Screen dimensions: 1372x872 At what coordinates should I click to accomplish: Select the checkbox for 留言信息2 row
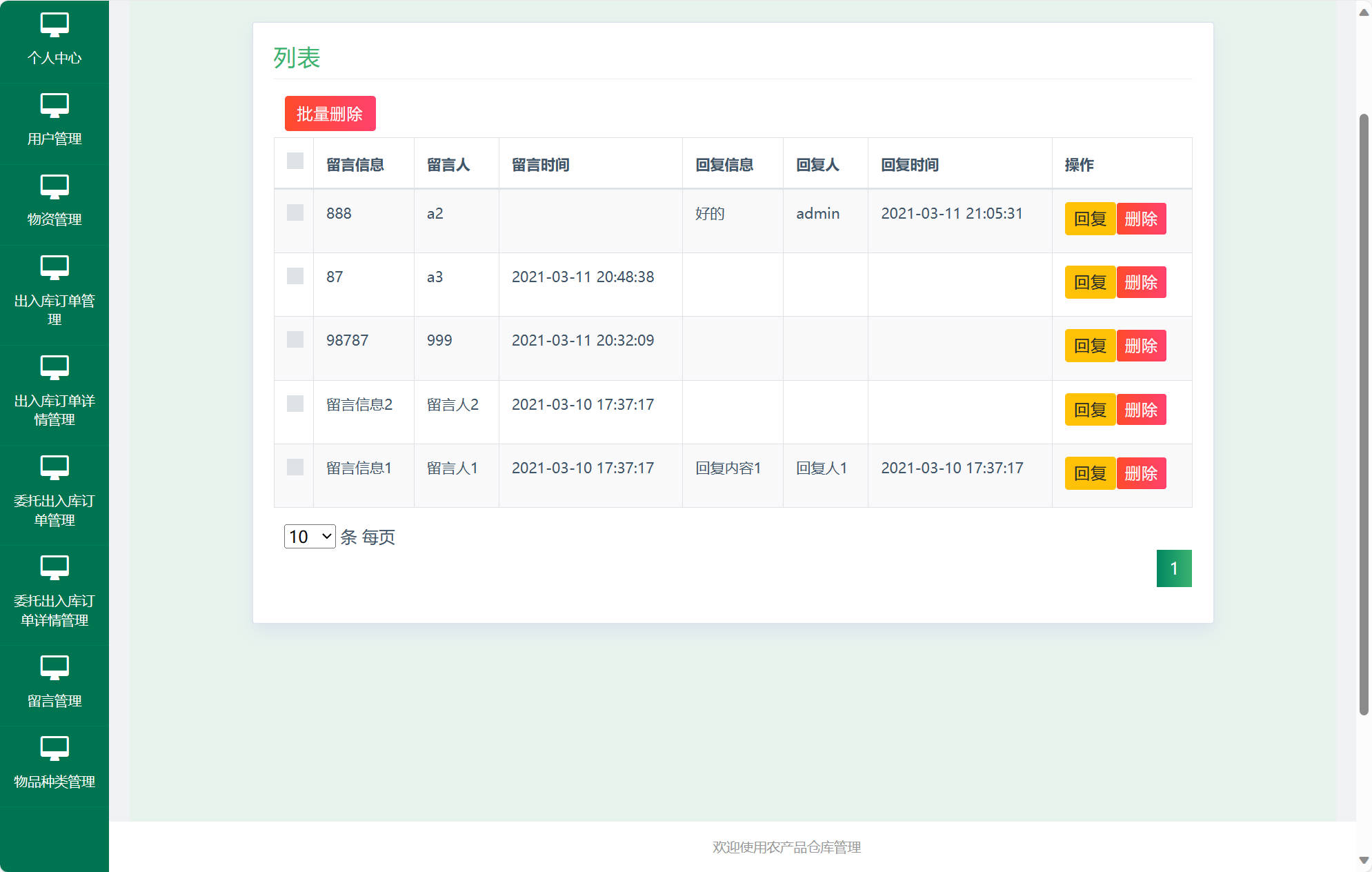(295, 404)
